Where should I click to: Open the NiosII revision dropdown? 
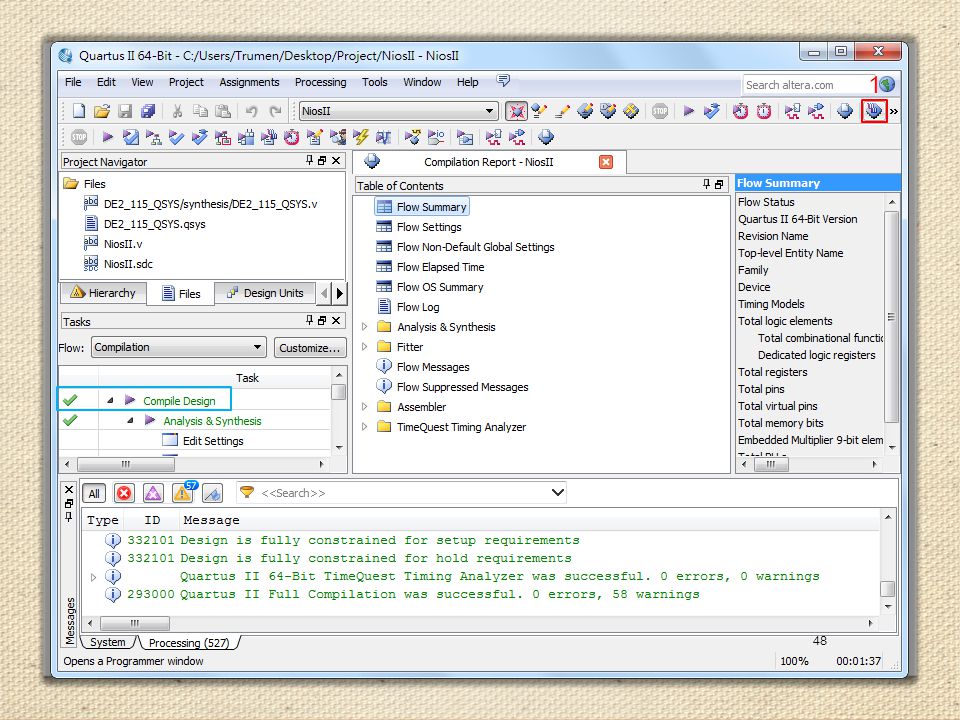click(x=489, y=111)
